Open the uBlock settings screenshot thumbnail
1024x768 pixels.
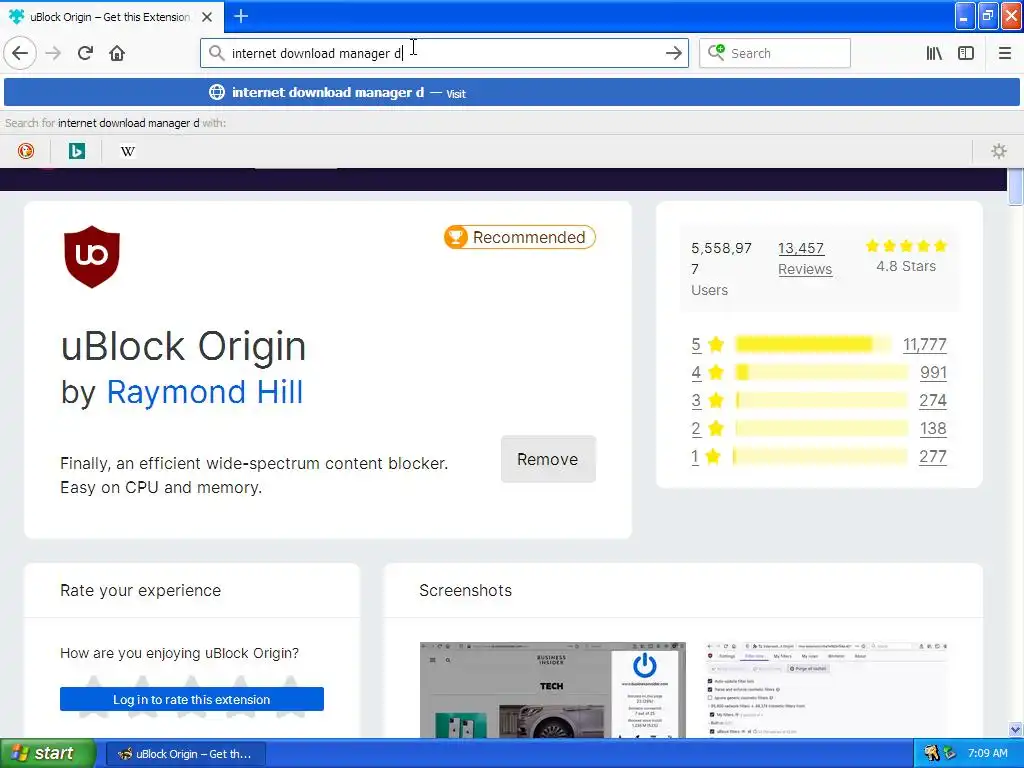pyautogui.click(x=826, y=690)
